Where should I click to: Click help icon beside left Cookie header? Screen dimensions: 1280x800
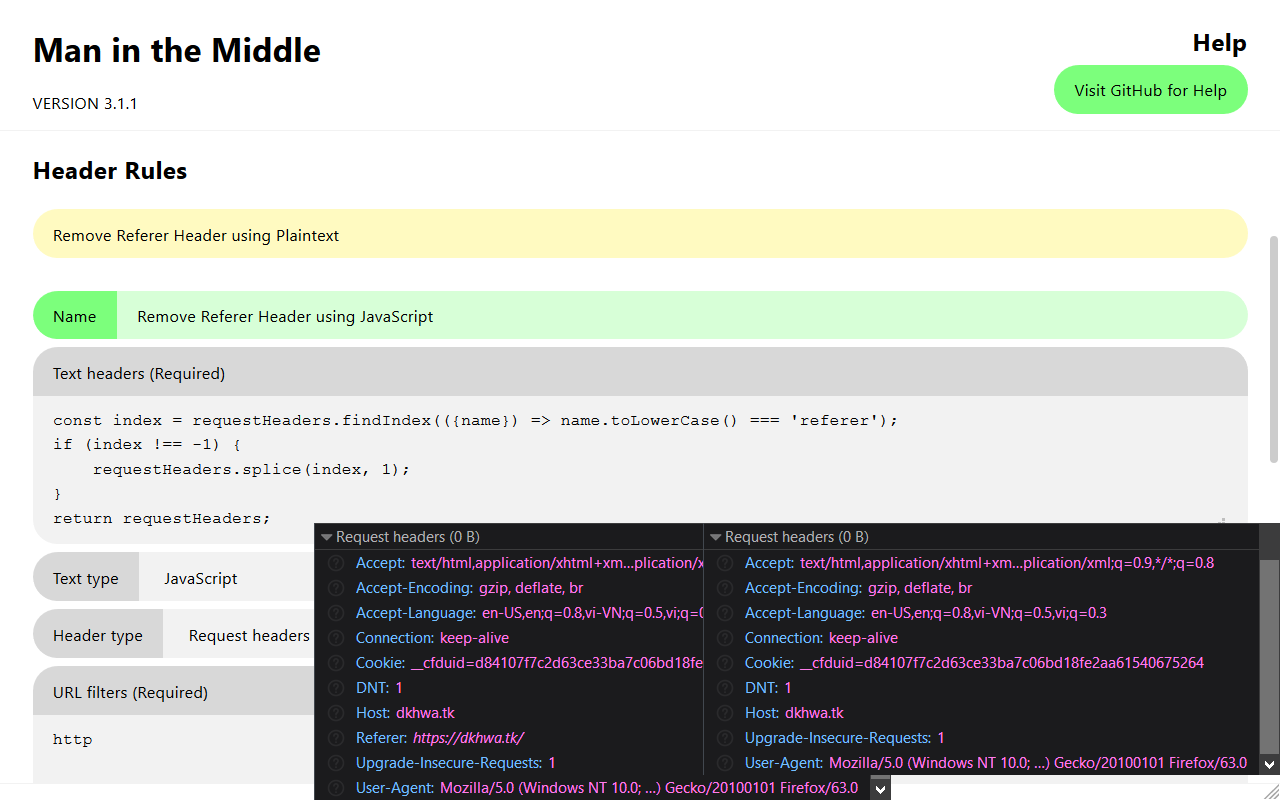point(336,663)
